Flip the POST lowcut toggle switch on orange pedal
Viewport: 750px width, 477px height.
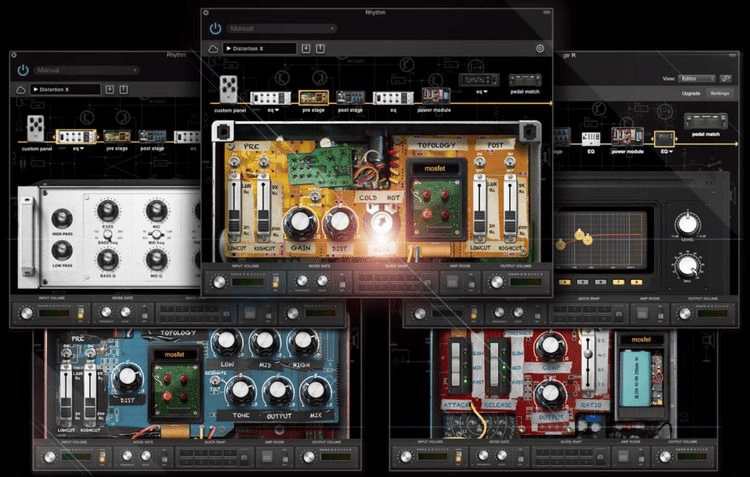coord(480,163)
